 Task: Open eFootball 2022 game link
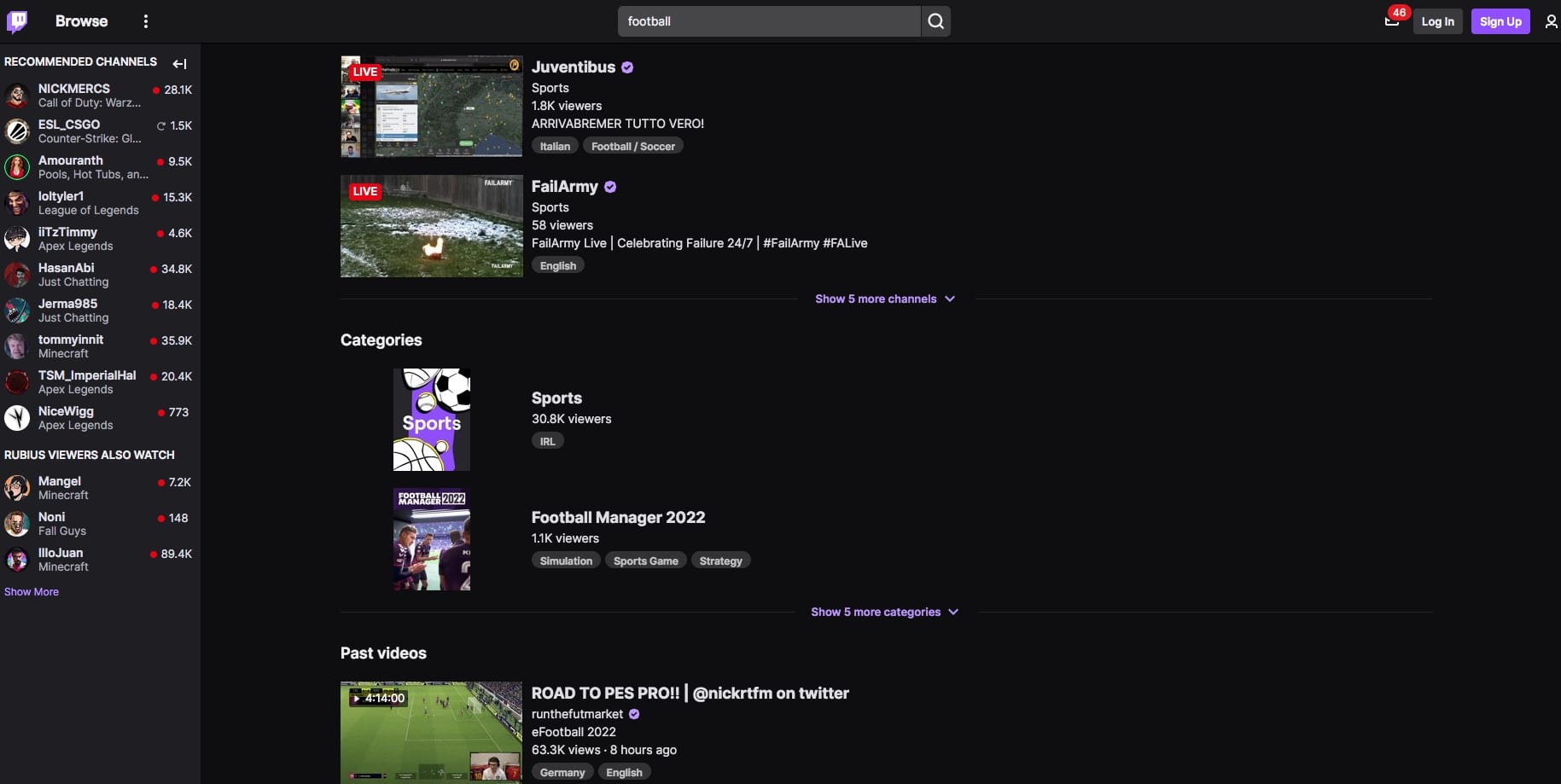pos(574,732)
